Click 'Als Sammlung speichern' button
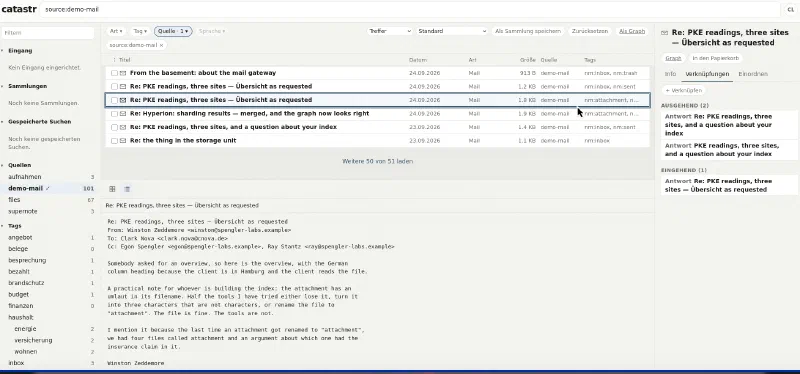 coord(528,31)
